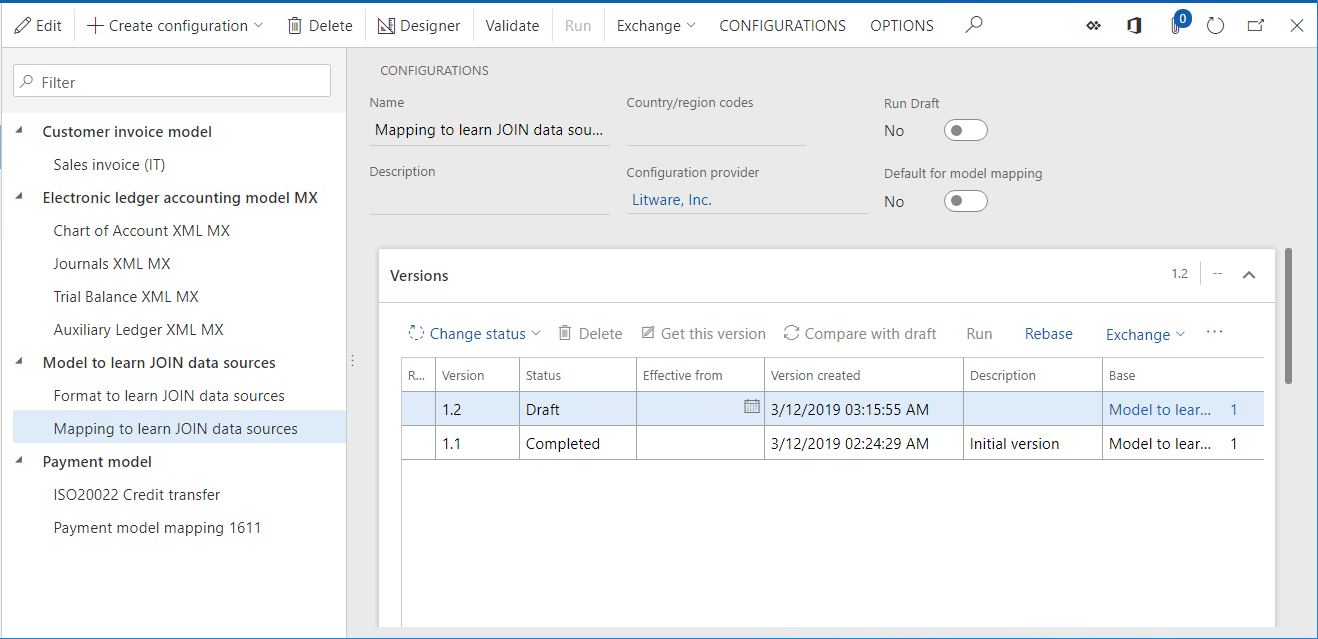Select Mapping to learn JOIN data sources
1318x639 pixels.
(175, 428)
